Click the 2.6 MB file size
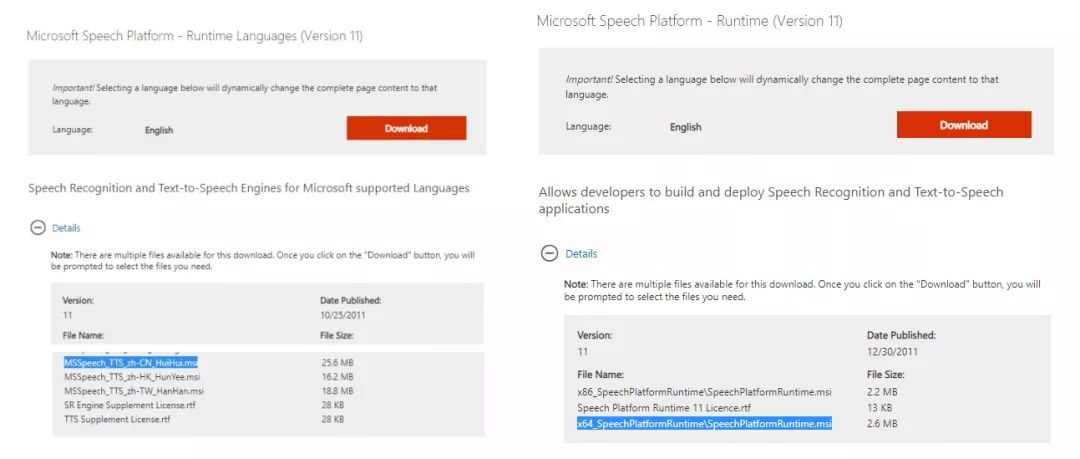The image size is (1080, 459). coord(882,423)
